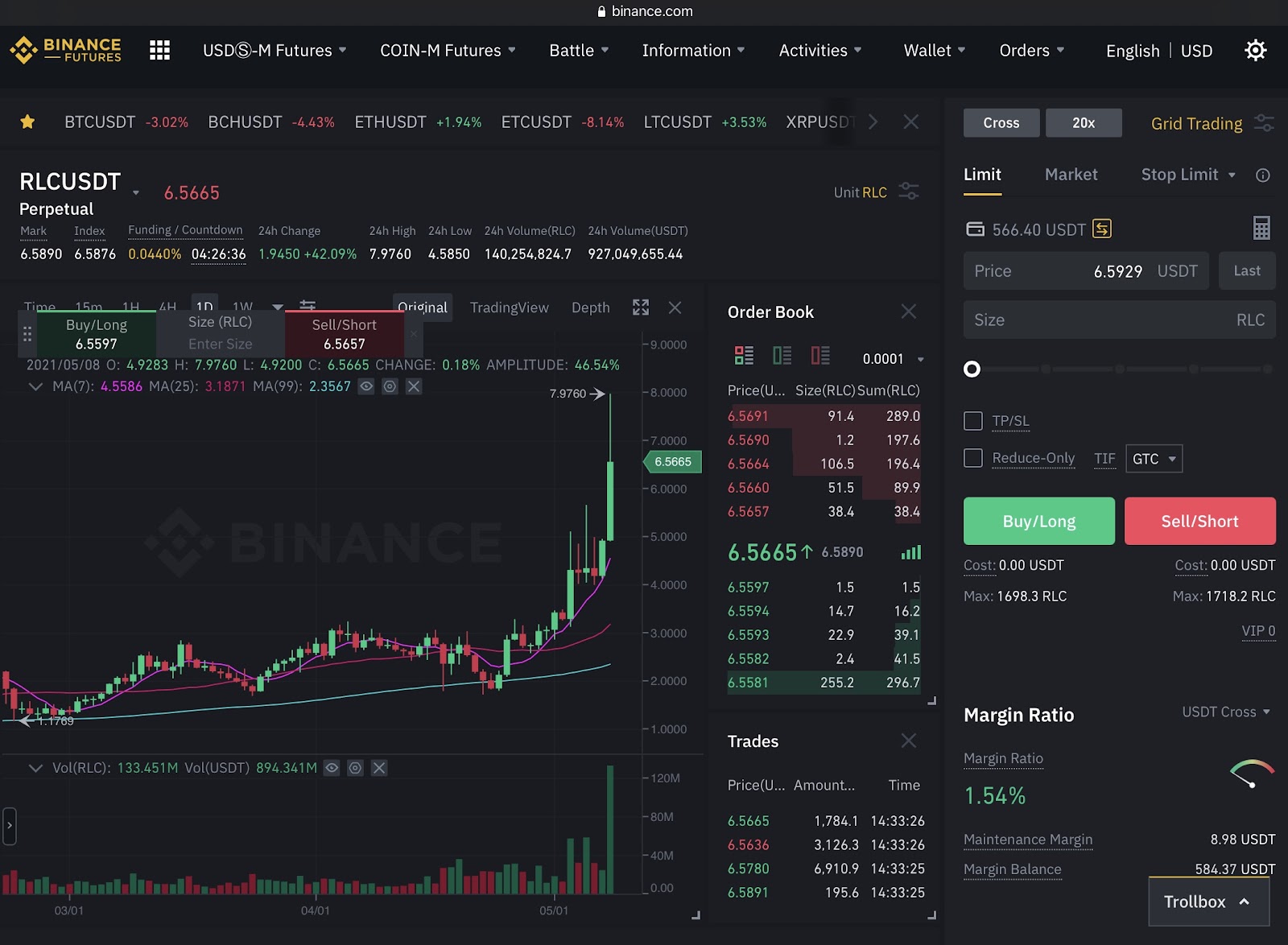Open the Grid Trading link
1288x945 pixels.
click(x=1196, y=123)
